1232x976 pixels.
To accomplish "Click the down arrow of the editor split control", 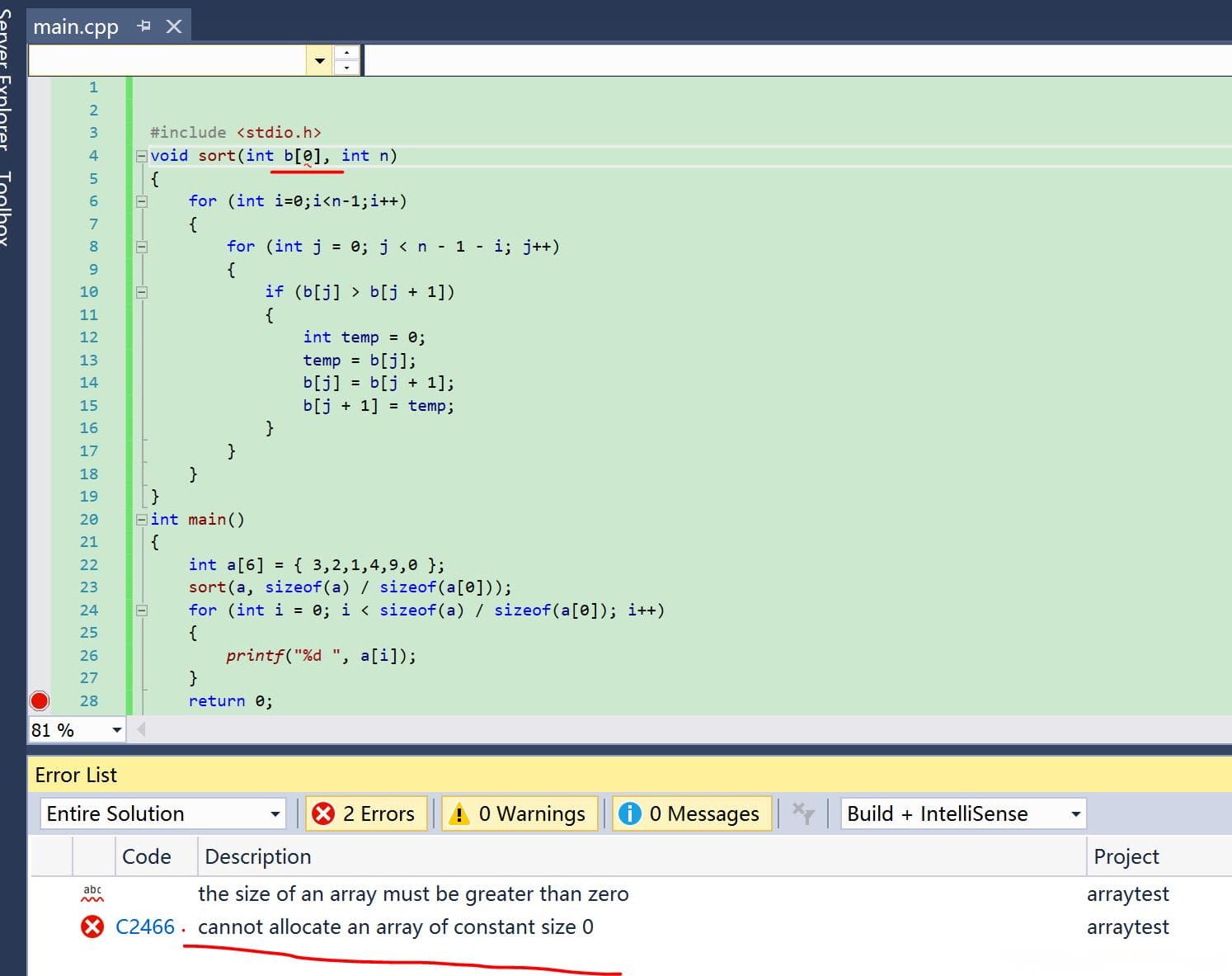I will coord(347,67).
